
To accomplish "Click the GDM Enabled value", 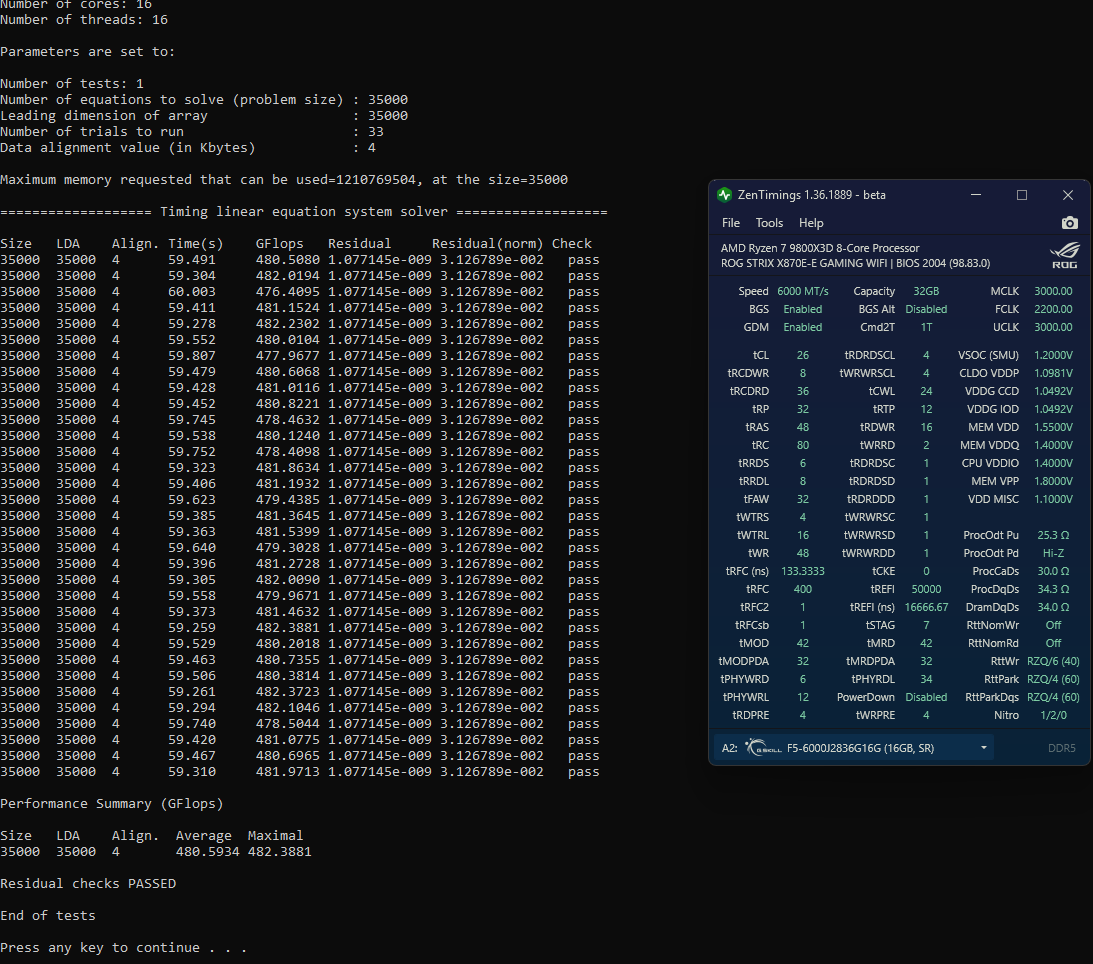I will click(x=802, y=328).
